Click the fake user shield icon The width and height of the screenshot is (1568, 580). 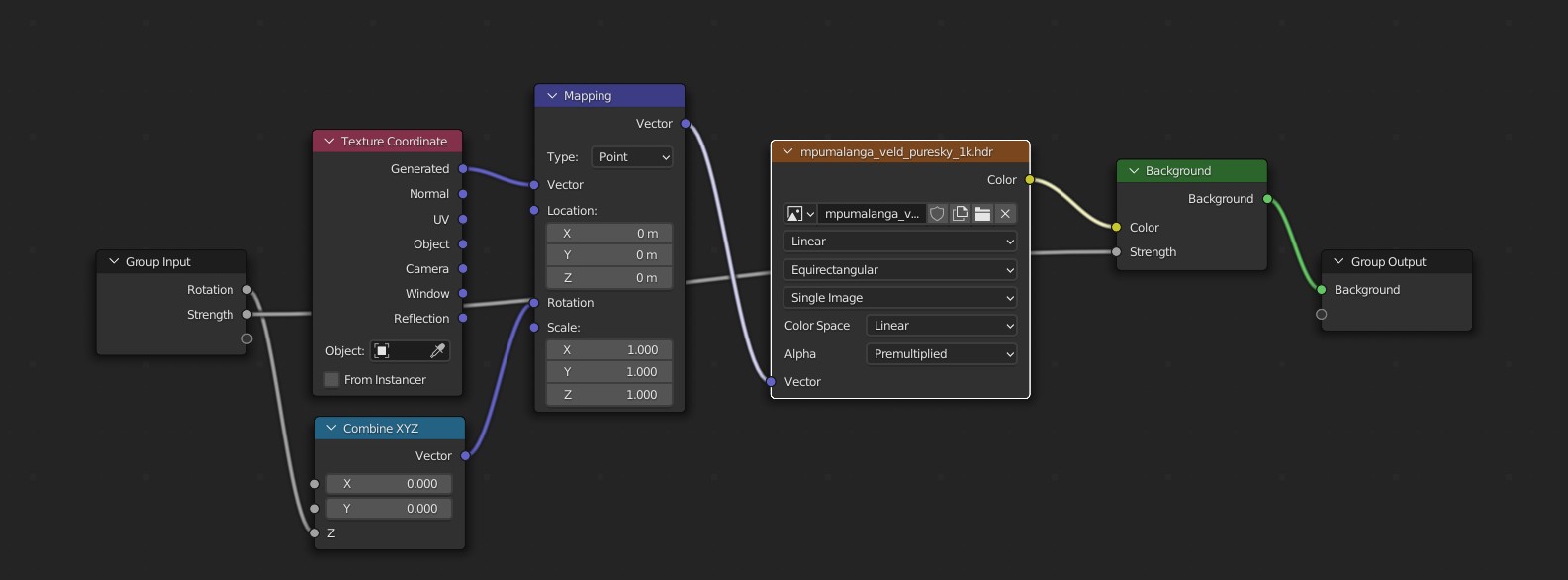click(937, 214)
